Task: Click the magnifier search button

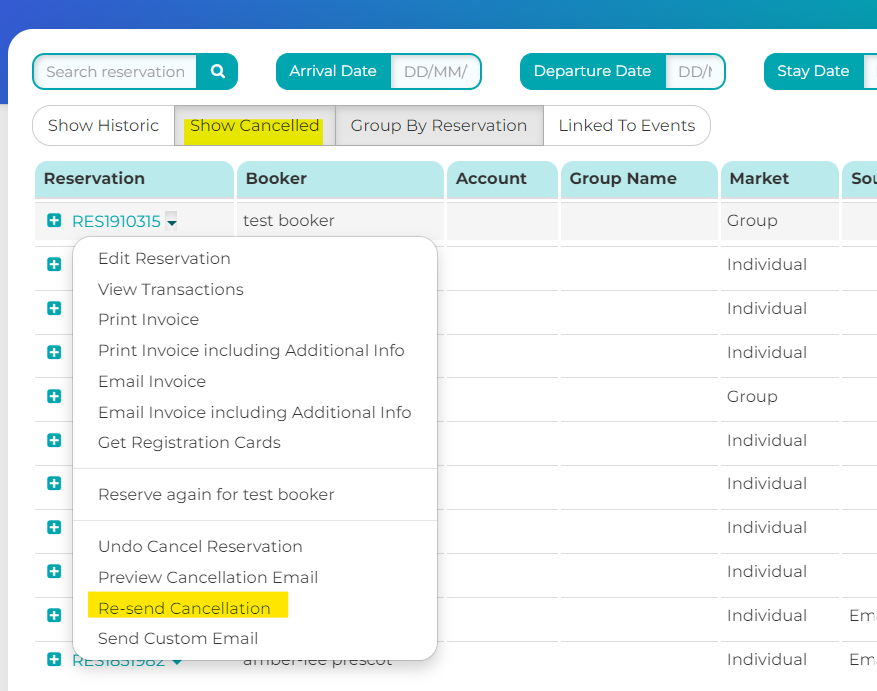Action: pos(218,72)
